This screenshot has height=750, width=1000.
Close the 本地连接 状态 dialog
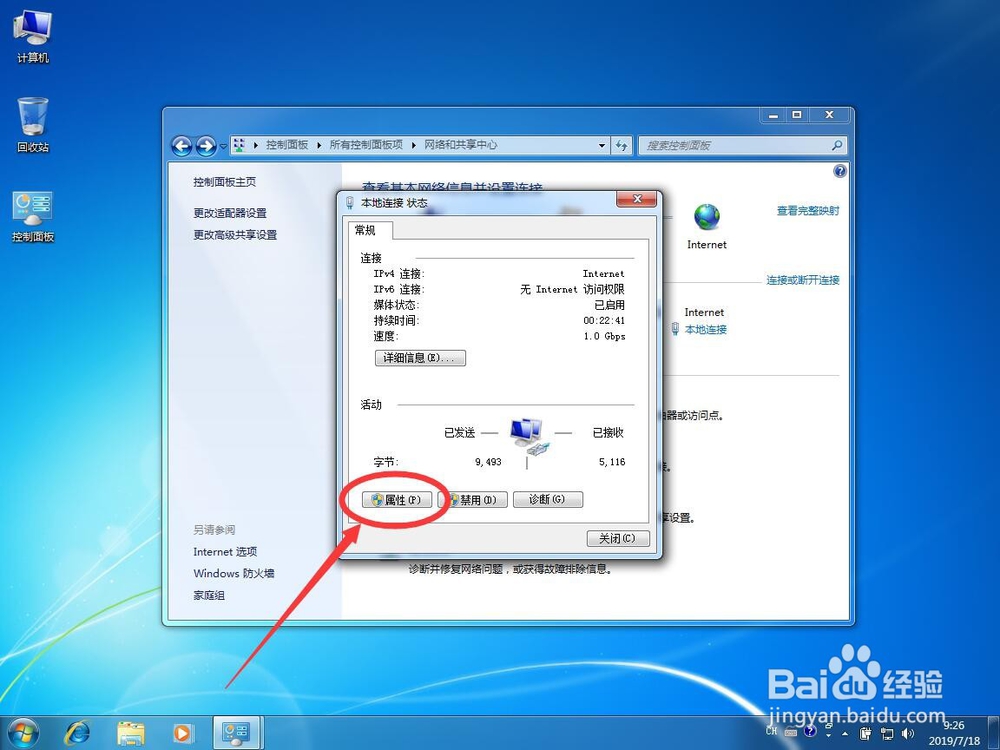tap(636, 199)
